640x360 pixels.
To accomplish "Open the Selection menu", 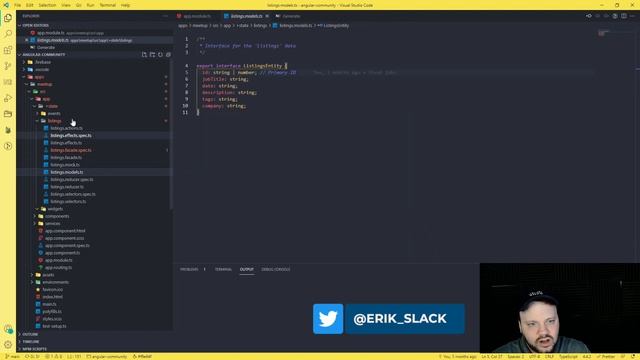I will [x=47, y=5].
